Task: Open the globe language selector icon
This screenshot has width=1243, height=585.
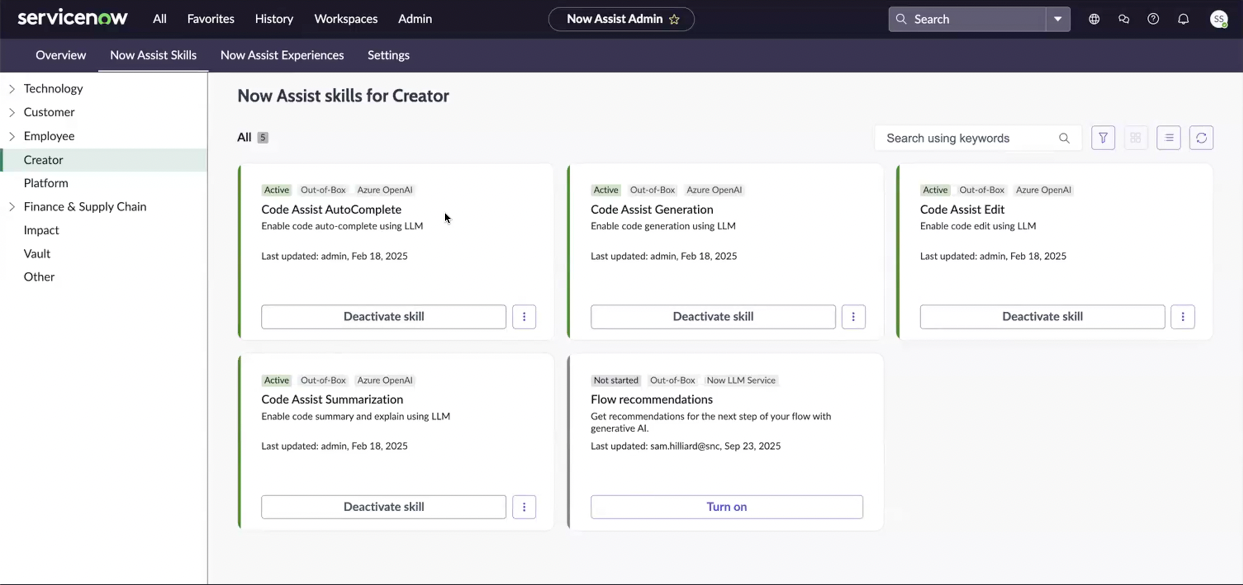Action: coord(1094,19)
